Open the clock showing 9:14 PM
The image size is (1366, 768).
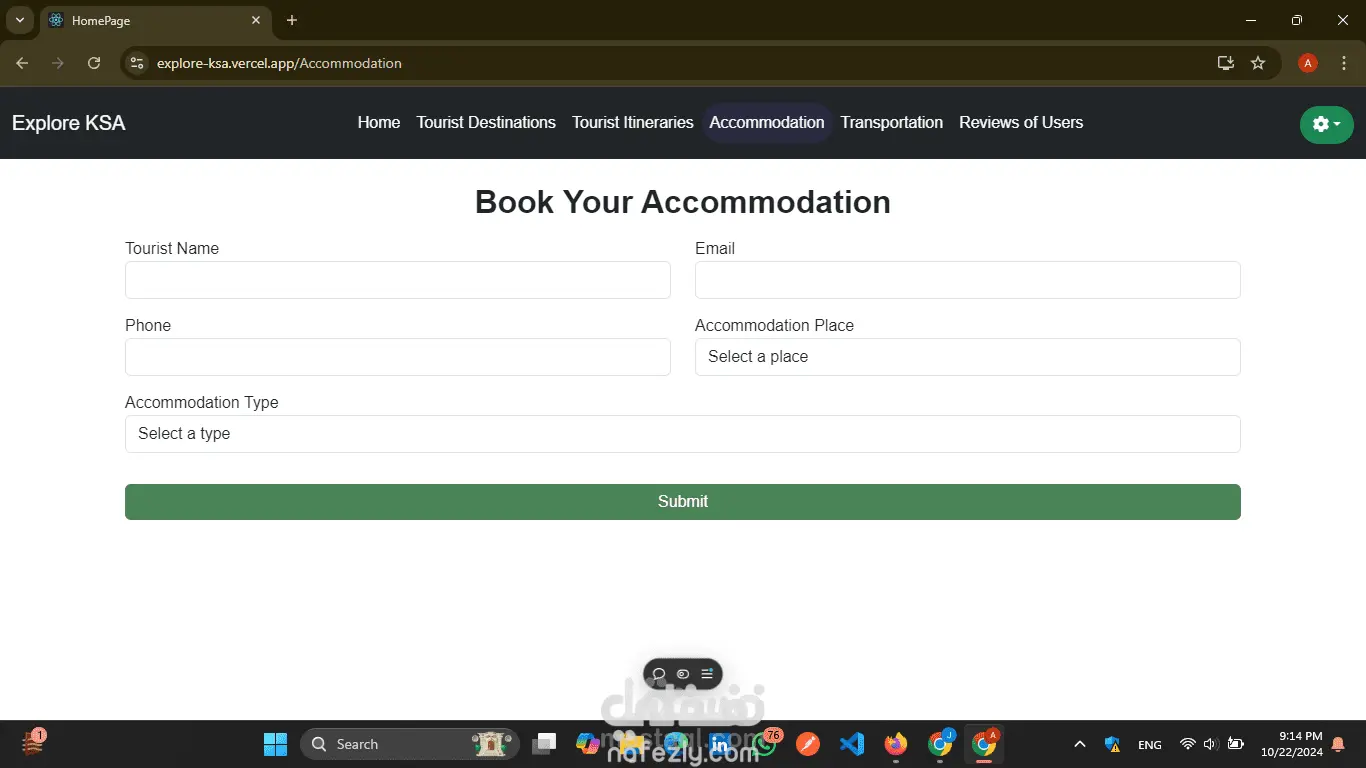click(x=1291, y=743)
